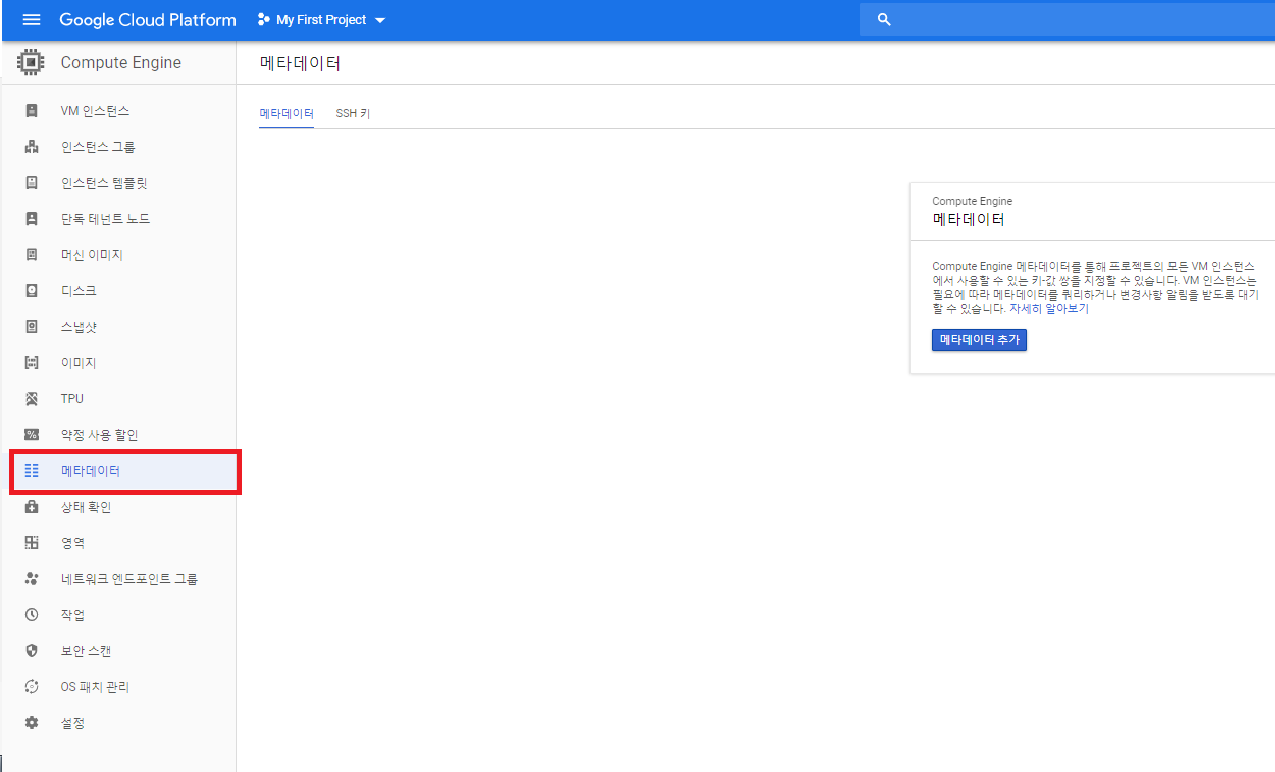The width and height of the screenshot is (1275, 772).
Task: Open 인스턴스 템플릿 in the sidebar
Action: (104, 183)
